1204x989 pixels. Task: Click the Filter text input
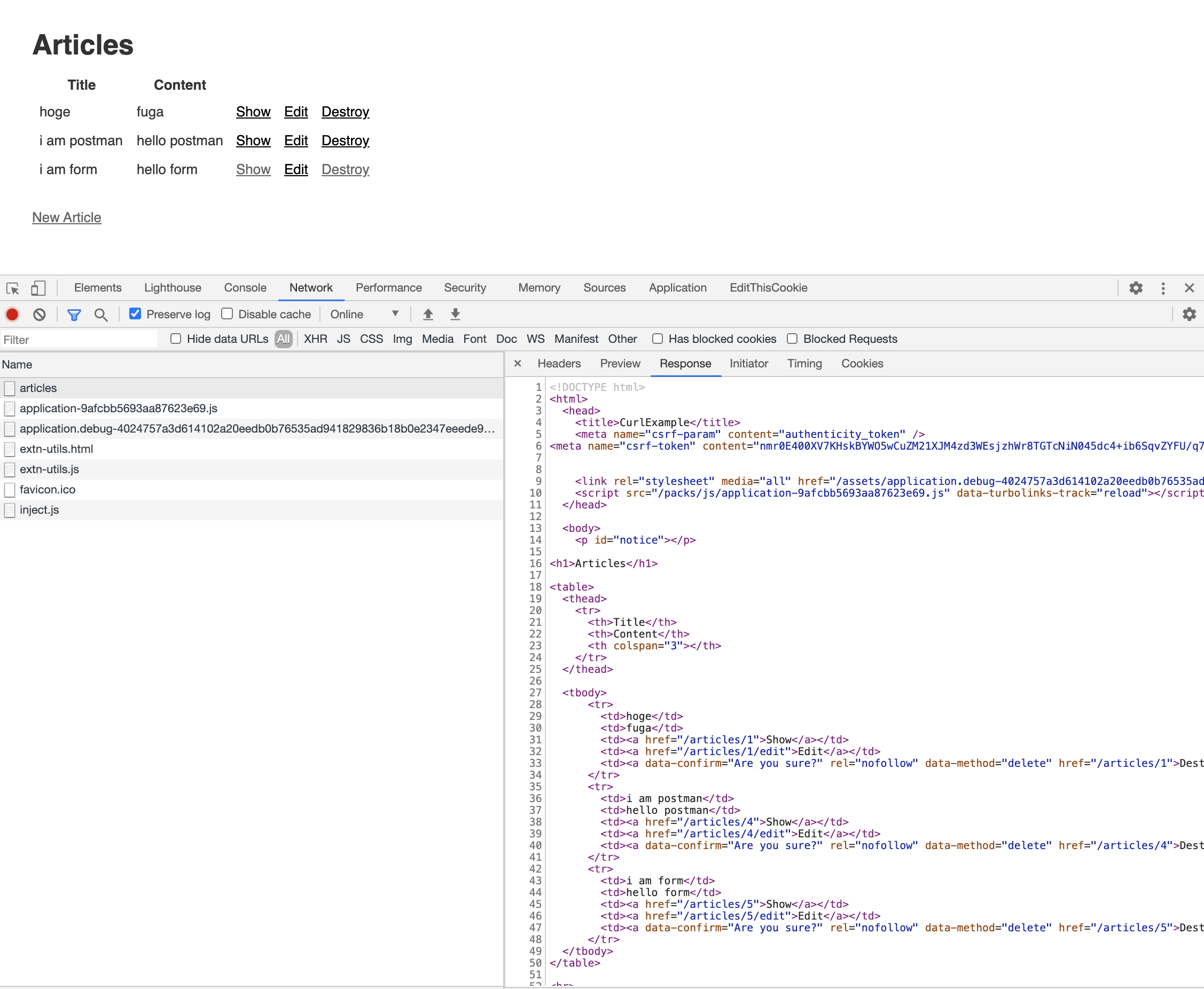pyautogui.click(x=79, y=340)
